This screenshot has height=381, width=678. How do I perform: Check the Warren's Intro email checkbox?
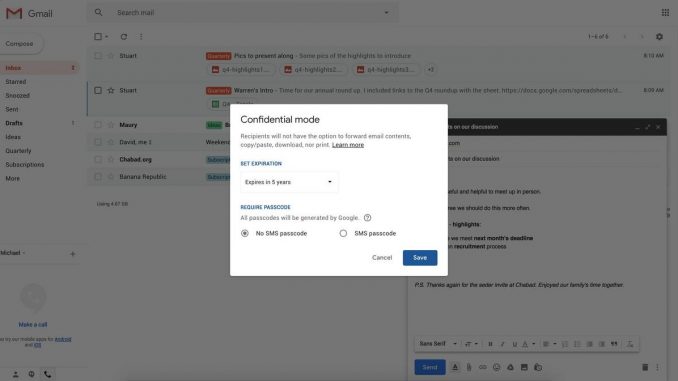98,90
